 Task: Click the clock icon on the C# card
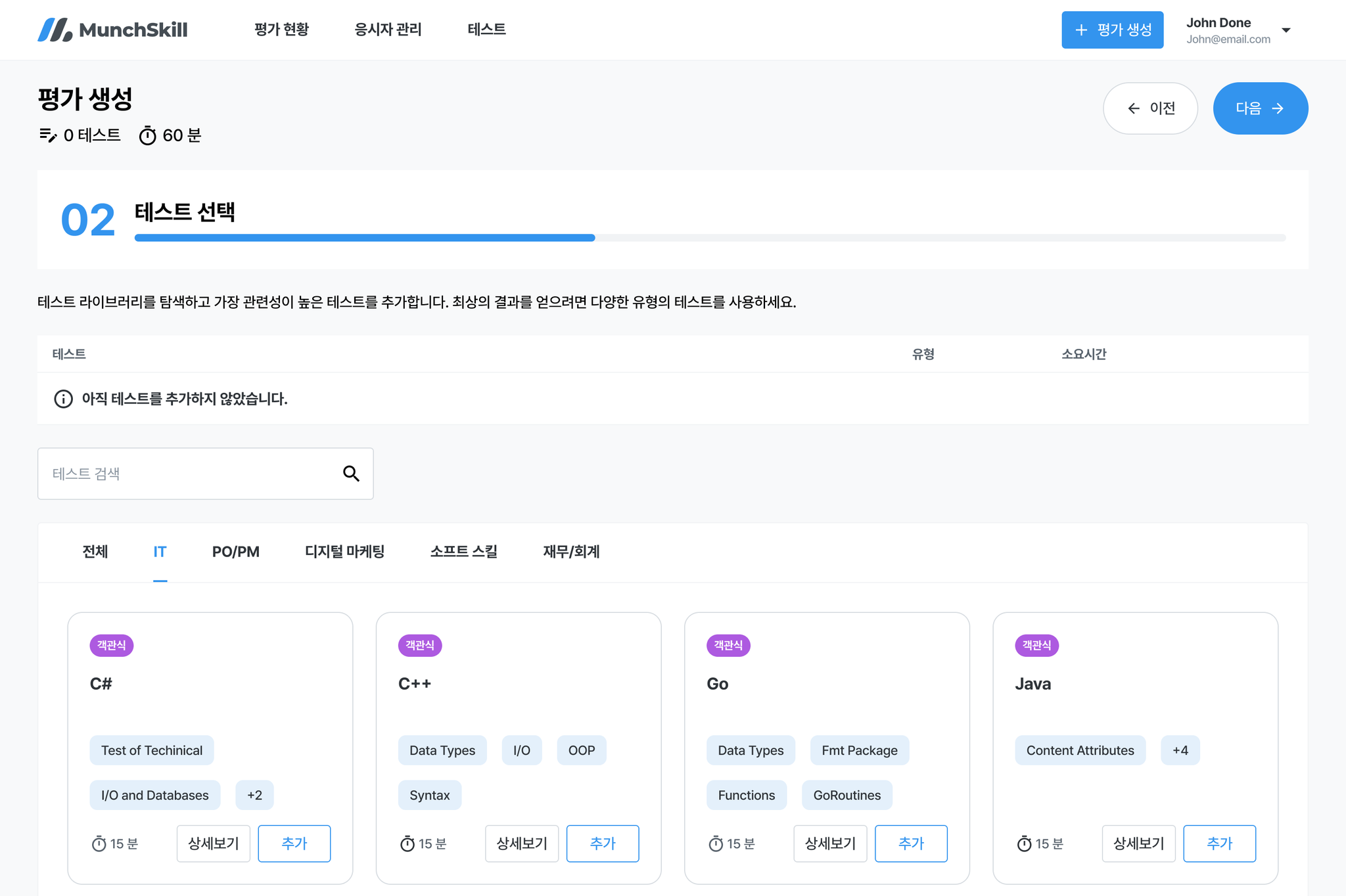pyautogui.click(x=99, y=844)
